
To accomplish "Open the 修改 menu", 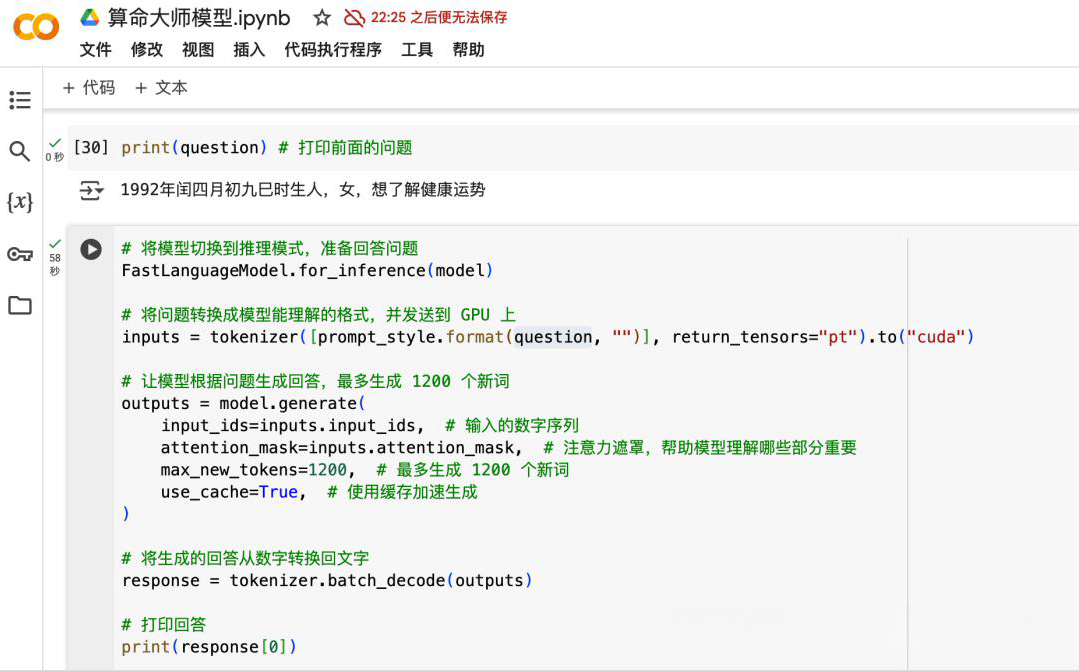I will point(147,50).
